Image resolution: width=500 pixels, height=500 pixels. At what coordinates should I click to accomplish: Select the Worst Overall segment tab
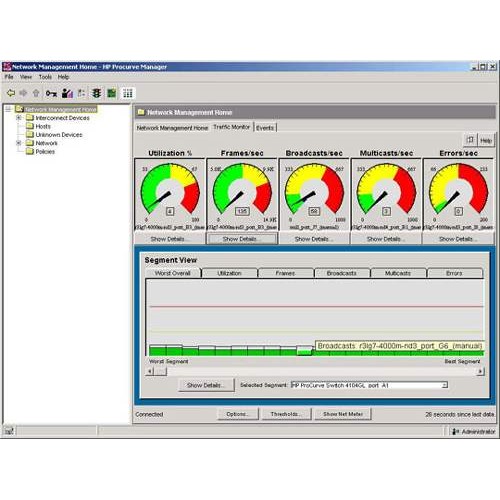click(173, 273)
